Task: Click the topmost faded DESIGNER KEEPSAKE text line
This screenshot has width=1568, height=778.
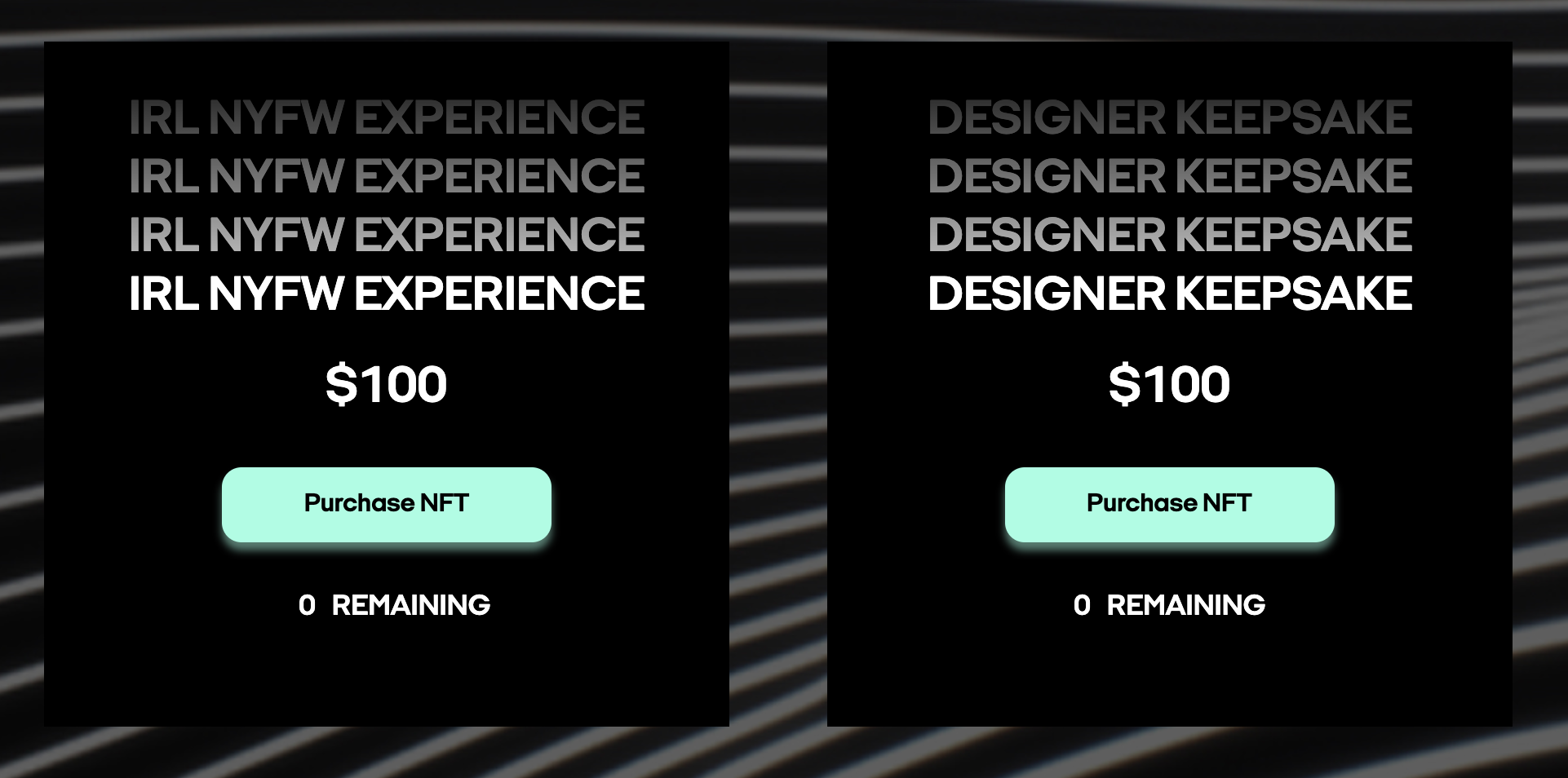Action: click(1170, 115)
